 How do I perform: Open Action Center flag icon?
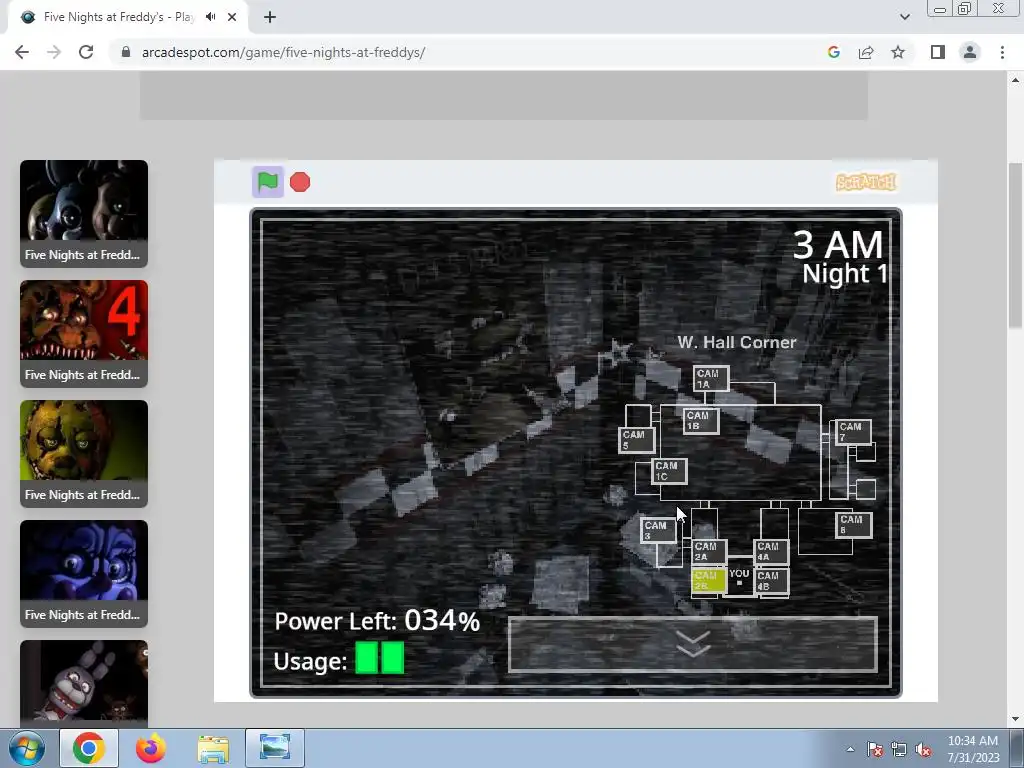click(875, 749)
